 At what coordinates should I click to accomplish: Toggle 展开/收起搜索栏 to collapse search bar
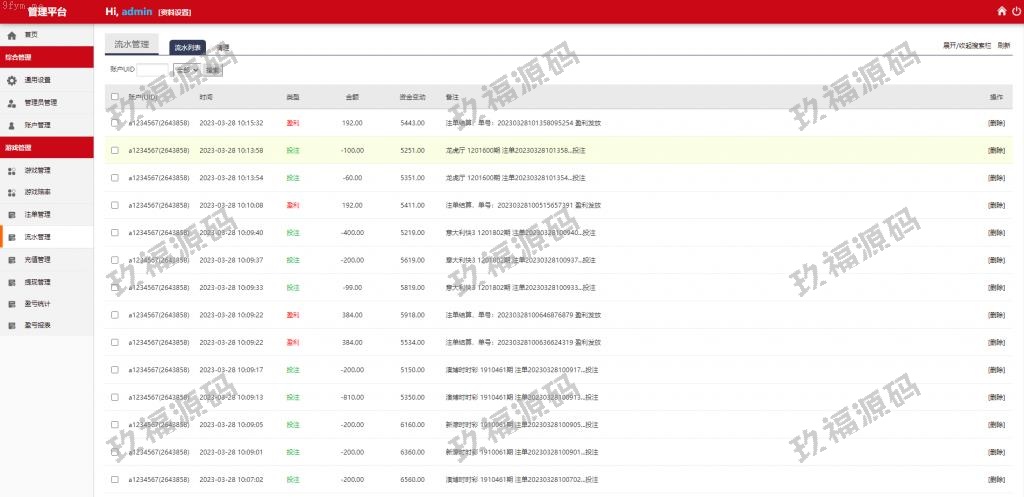pos(967,46)
